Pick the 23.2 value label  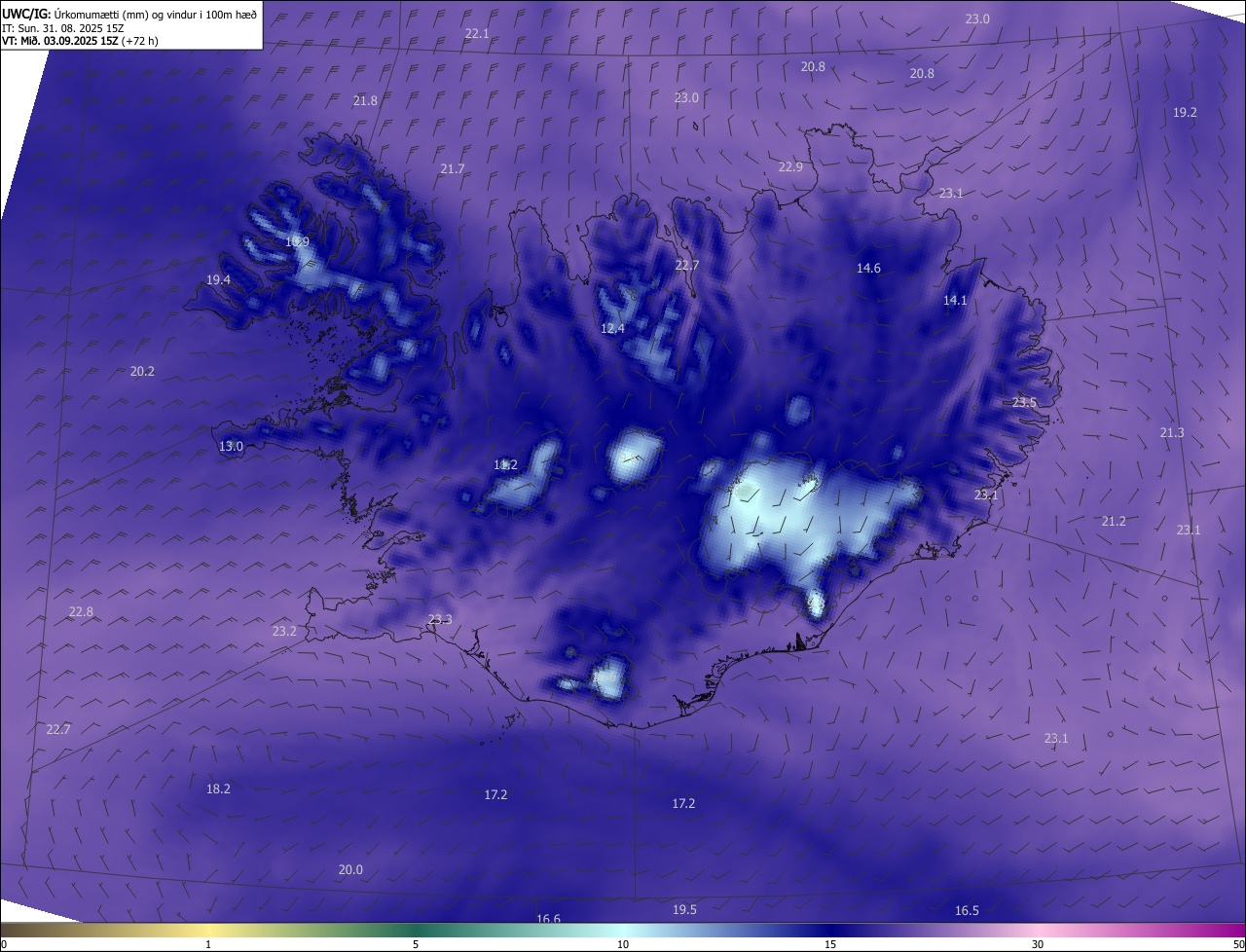[x=284, y=632]
